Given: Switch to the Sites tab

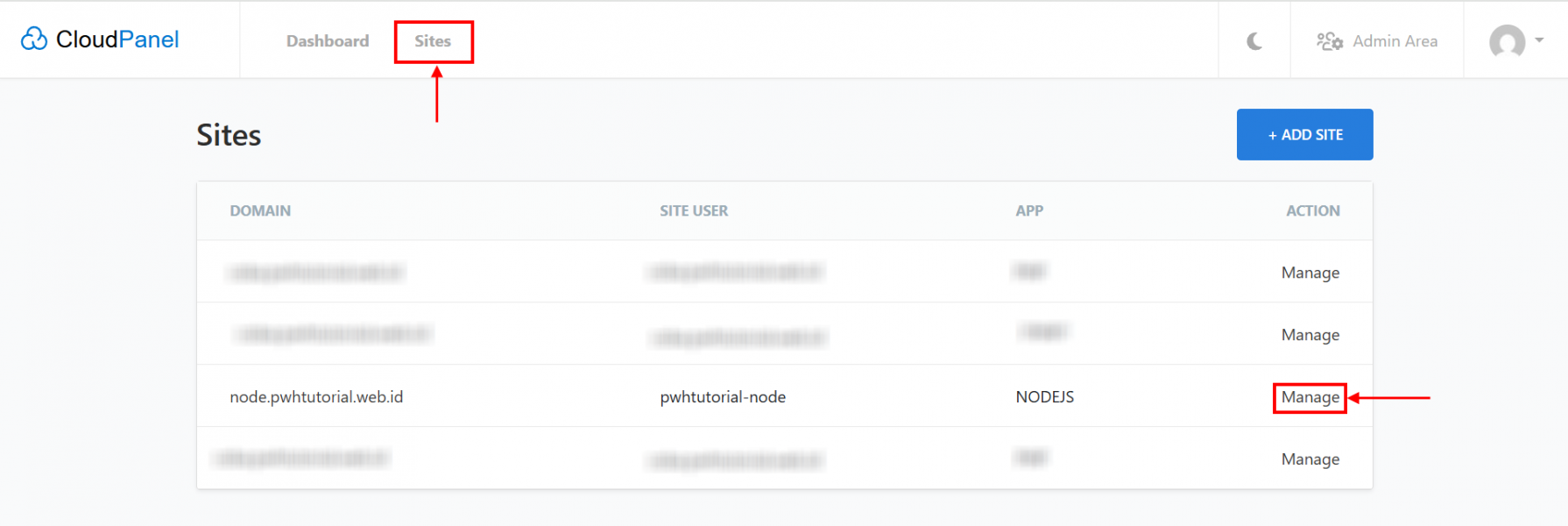Looking at the screenshot, I should click(x=433, y=41).
